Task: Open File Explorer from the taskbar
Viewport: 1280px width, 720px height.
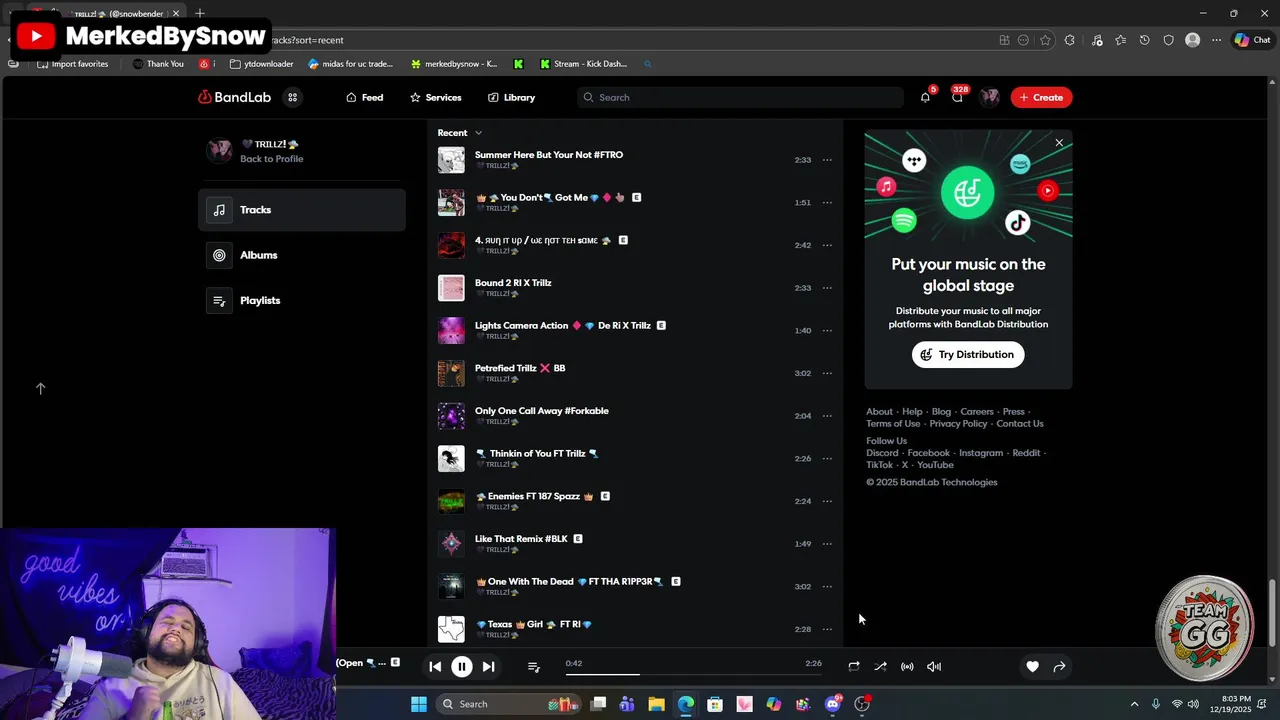Action: click(x=656, y=704)
